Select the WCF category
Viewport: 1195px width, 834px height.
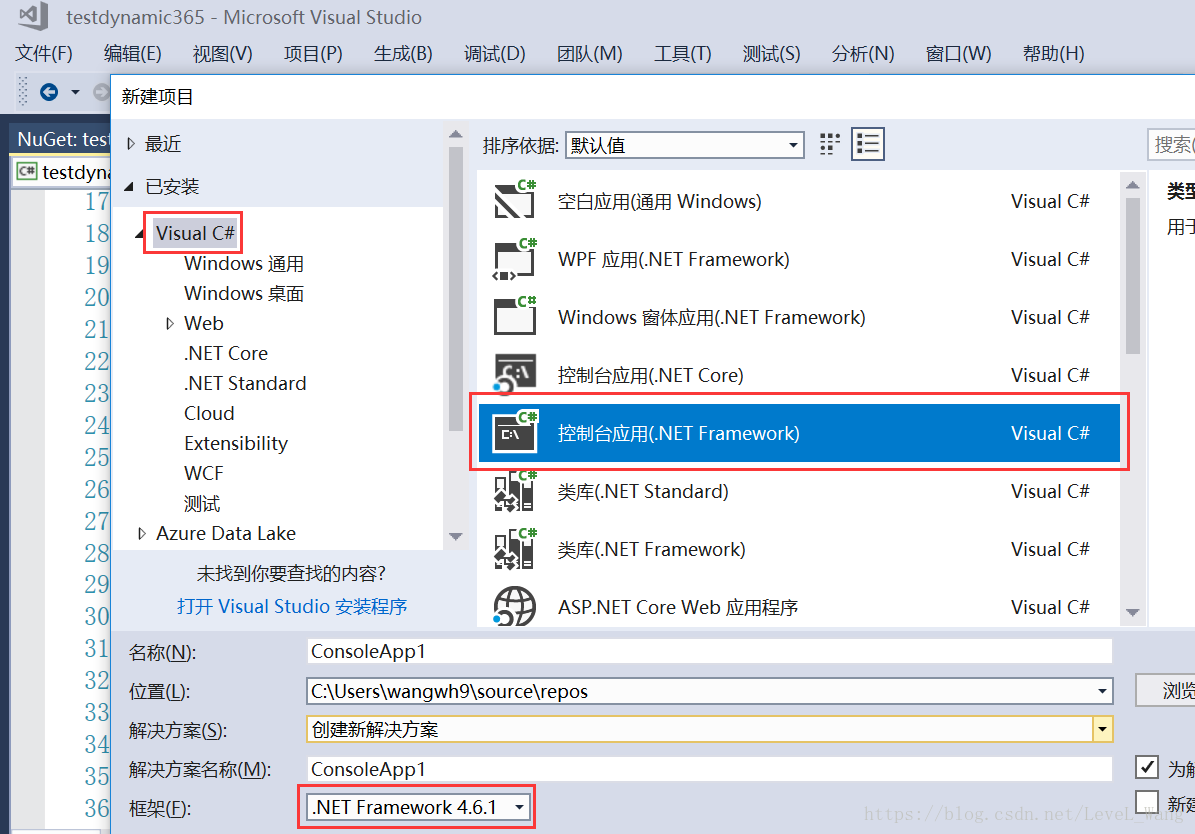pyautogui.click(x=203, y=473)
